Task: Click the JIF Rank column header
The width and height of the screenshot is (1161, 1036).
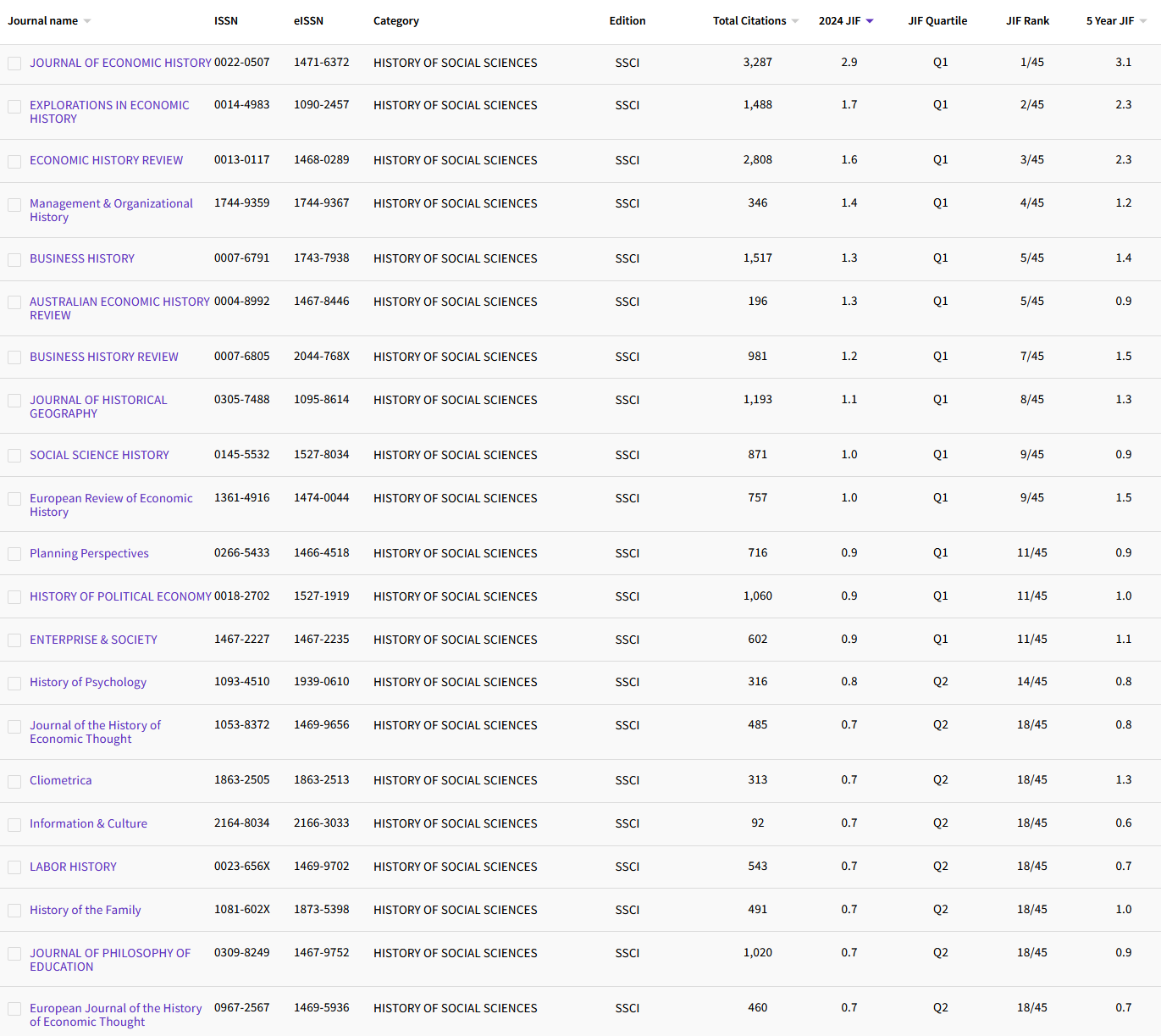Action: click(x=1027, y=21)
